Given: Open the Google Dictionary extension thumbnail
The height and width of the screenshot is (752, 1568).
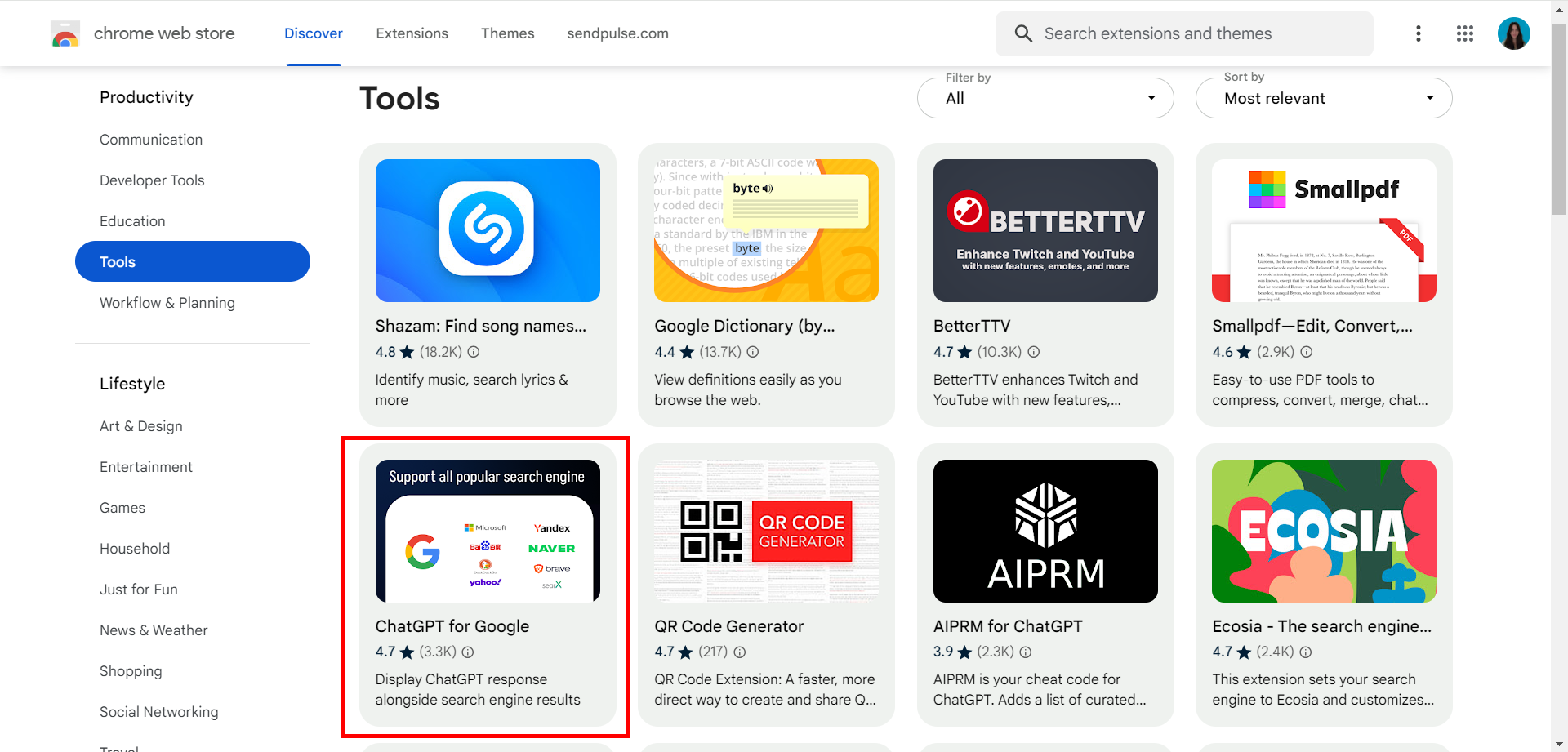Looking at the screenshot, I should coord(766,230).
